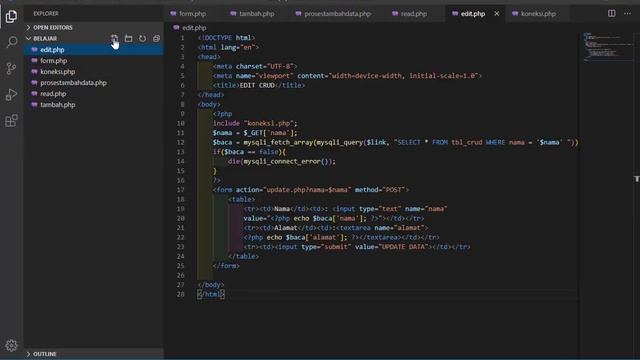The image size is (640, 360).
Task: Open the Manage gear settings
Action: point(11,345)
